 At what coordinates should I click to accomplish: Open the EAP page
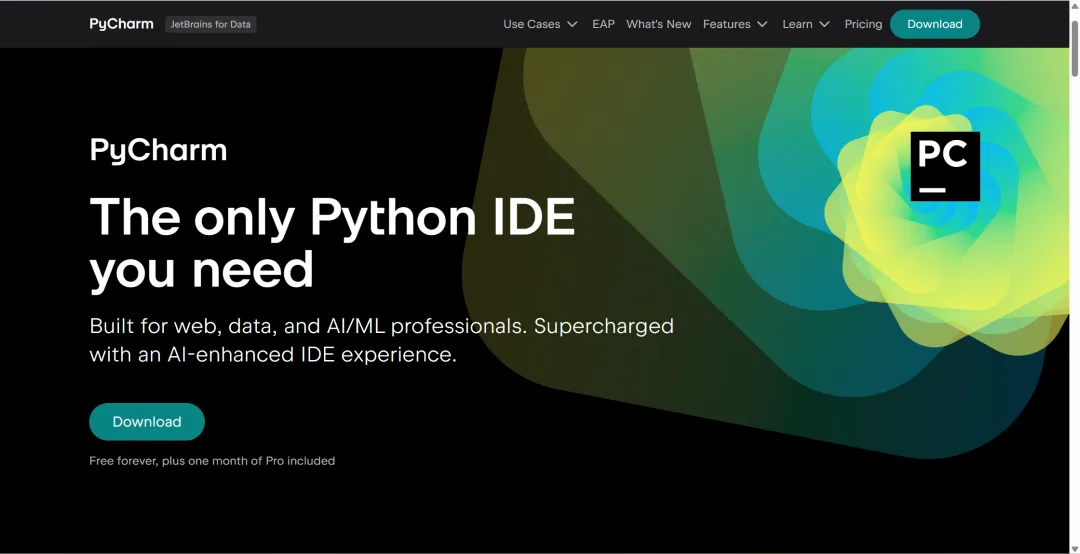click(x=603, y=24)
